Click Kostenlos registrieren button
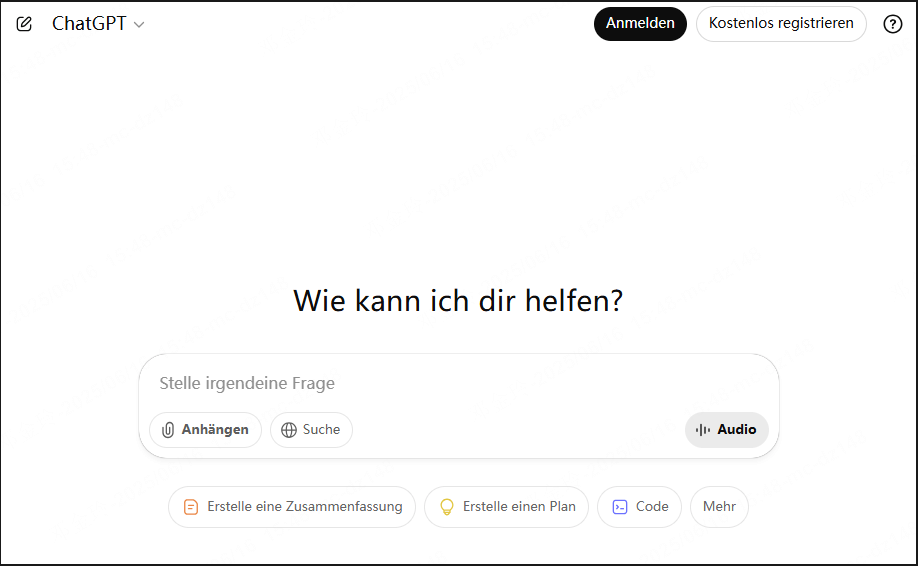This screenshot has height=566, width=918. coord(781,24)
